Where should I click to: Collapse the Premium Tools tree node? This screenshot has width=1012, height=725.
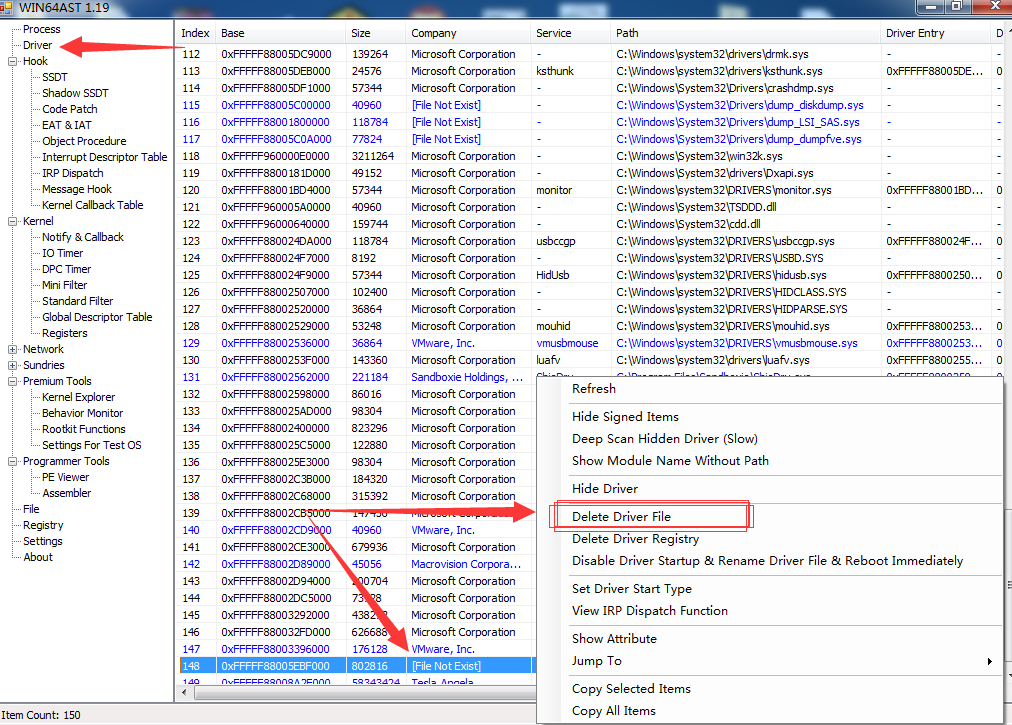coord(13,381)
